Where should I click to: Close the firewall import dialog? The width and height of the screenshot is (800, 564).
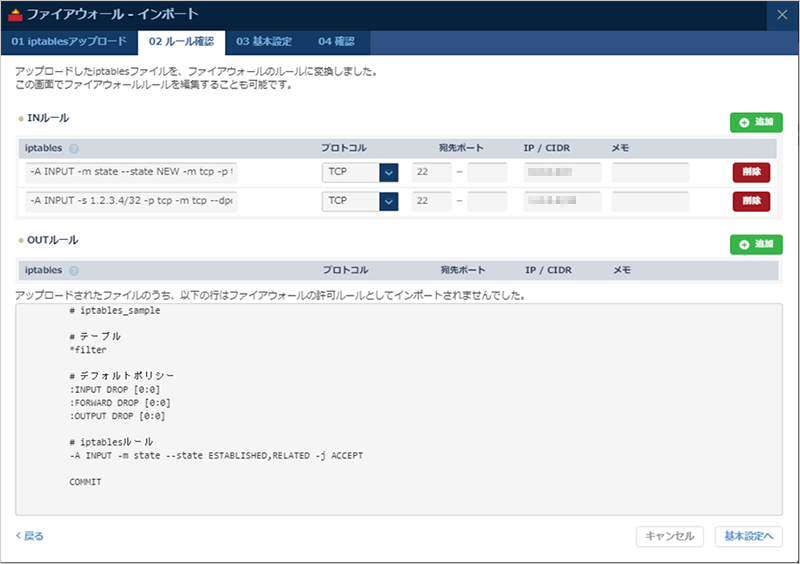pyautogui.click(x=782, y=15)
